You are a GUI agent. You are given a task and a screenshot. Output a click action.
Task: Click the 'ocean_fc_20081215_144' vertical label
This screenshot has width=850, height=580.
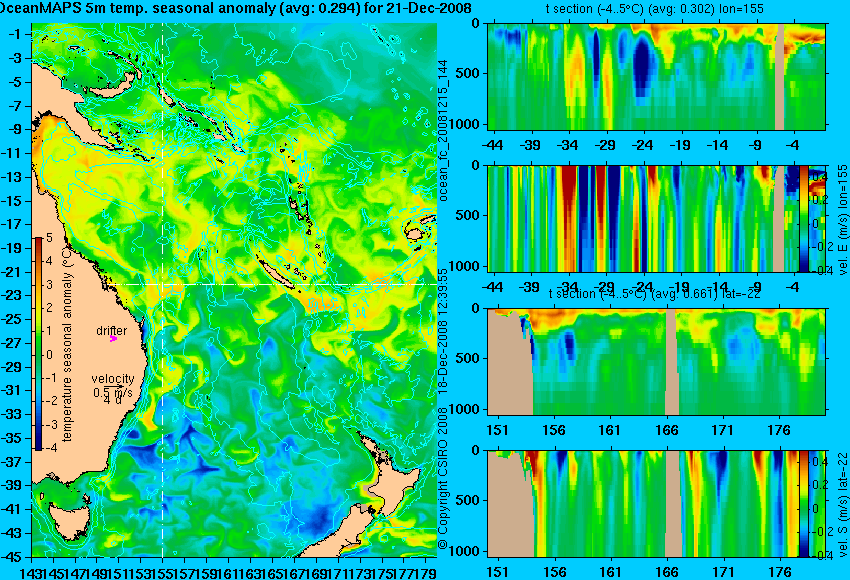(x=443, y=131)
